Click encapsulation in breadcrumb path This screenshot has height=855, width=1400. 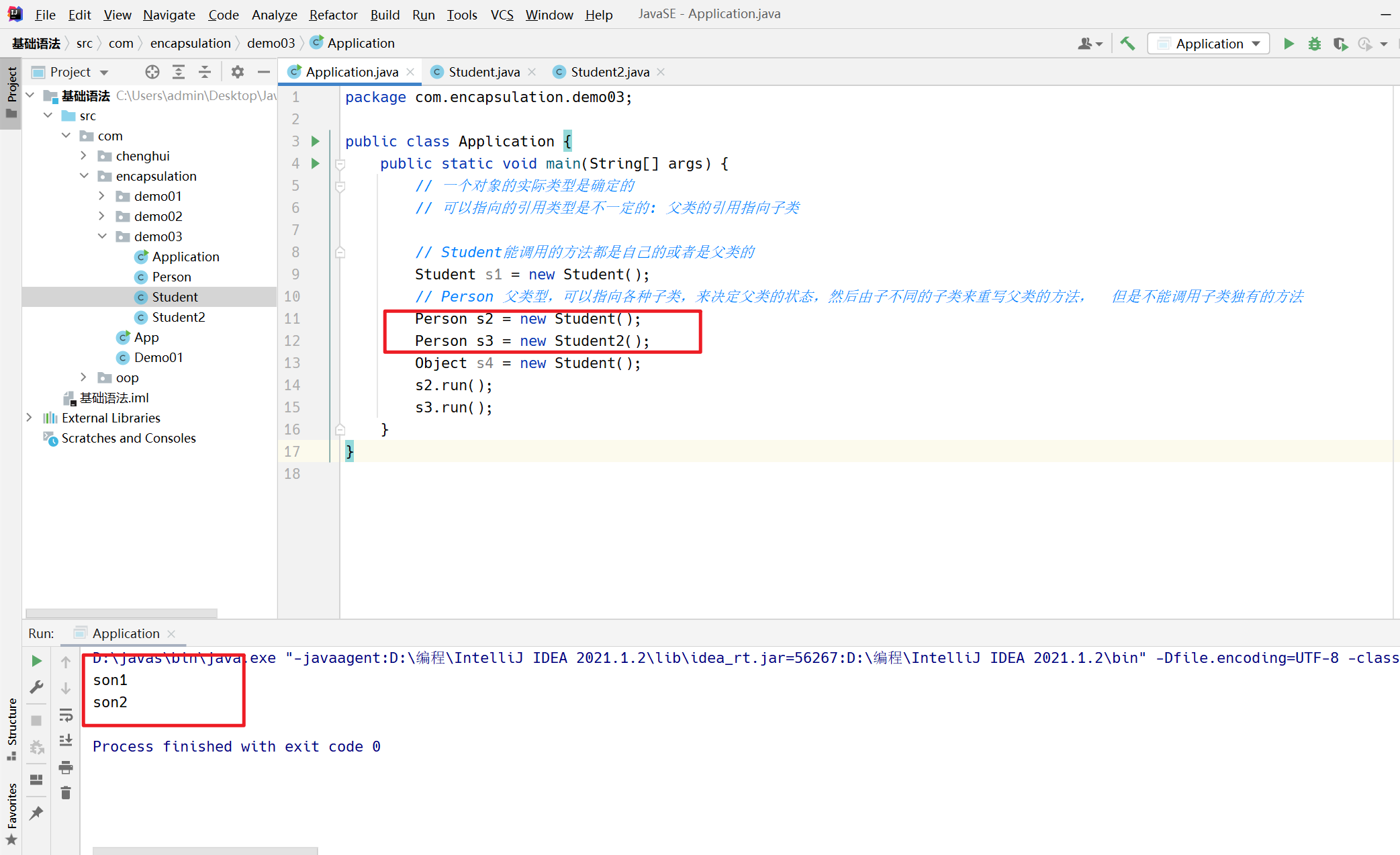tap(190, 44)
